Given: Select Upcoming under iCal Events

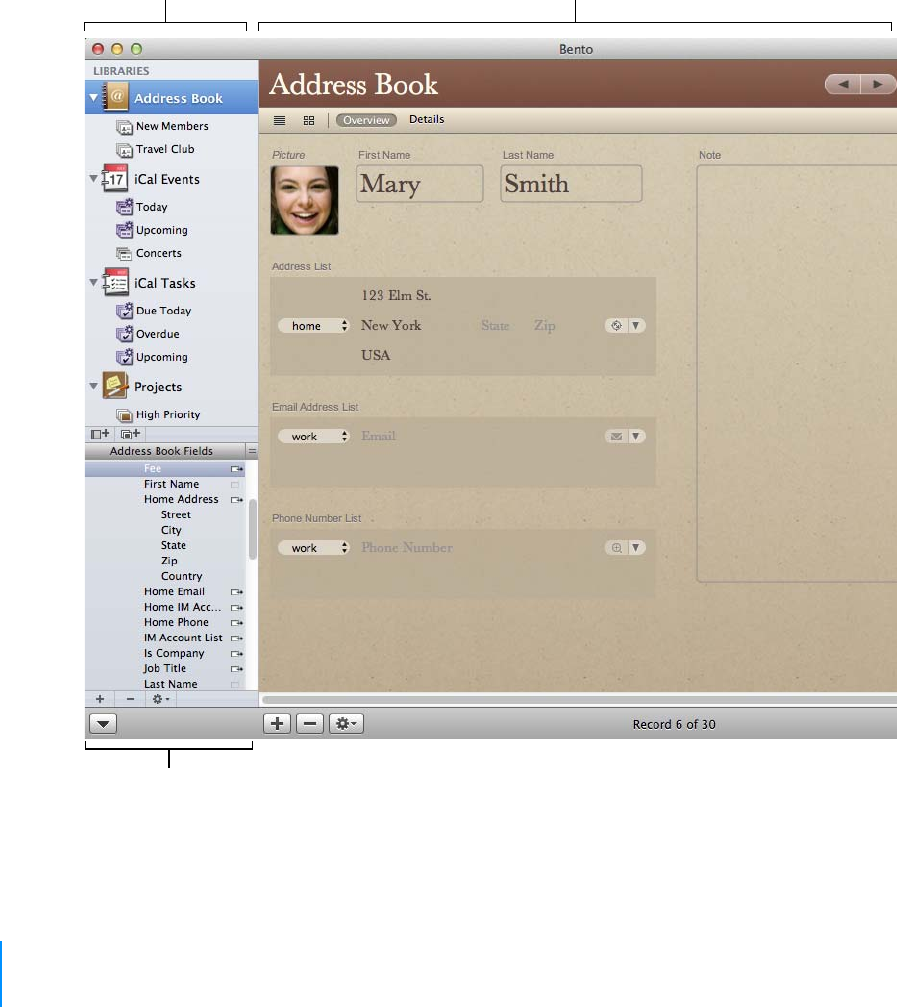Looking at the screenshot, I should [152, 230].
